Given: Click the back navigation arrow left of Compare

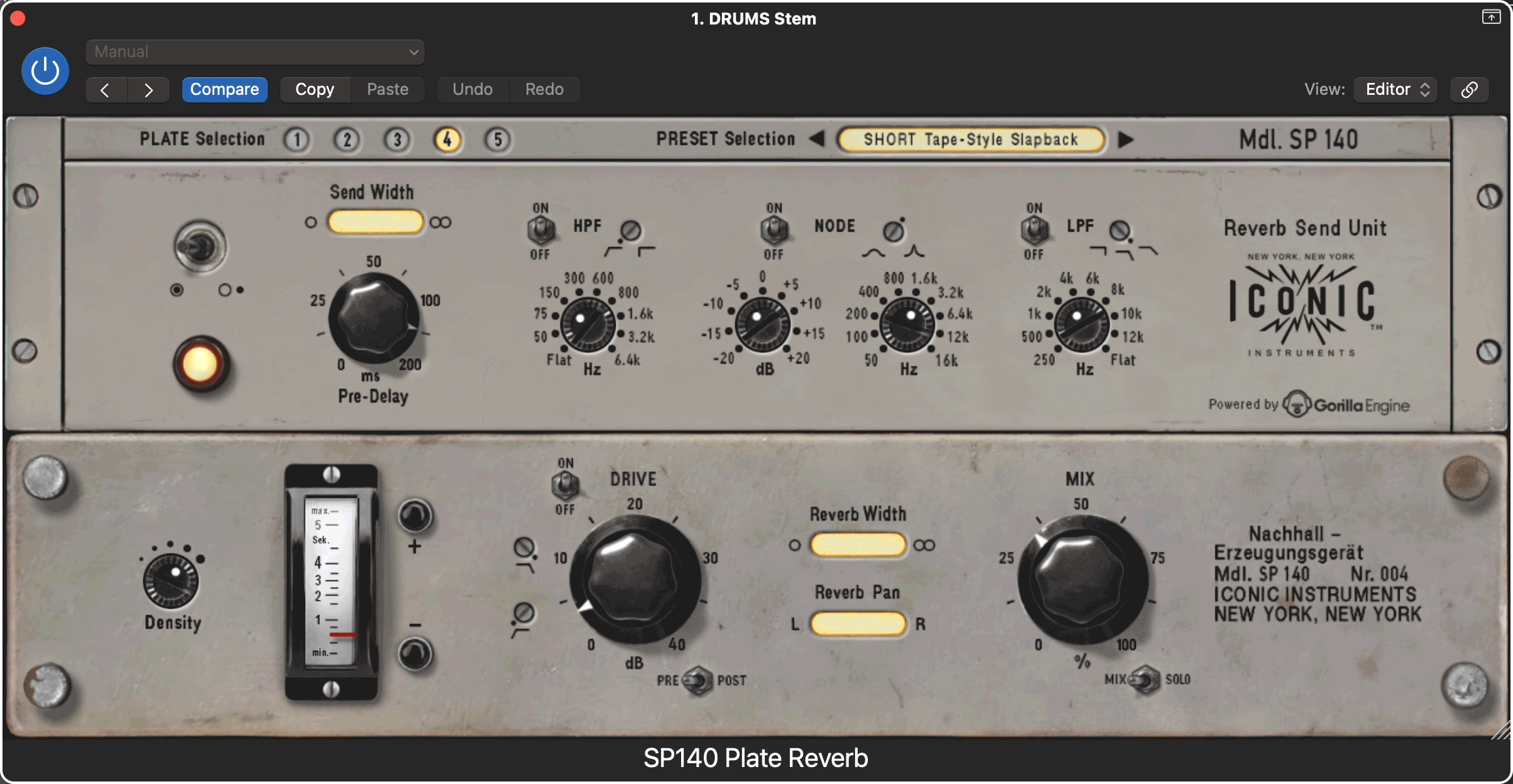Looking at the screenshot, I should click(x=106, y=89).
